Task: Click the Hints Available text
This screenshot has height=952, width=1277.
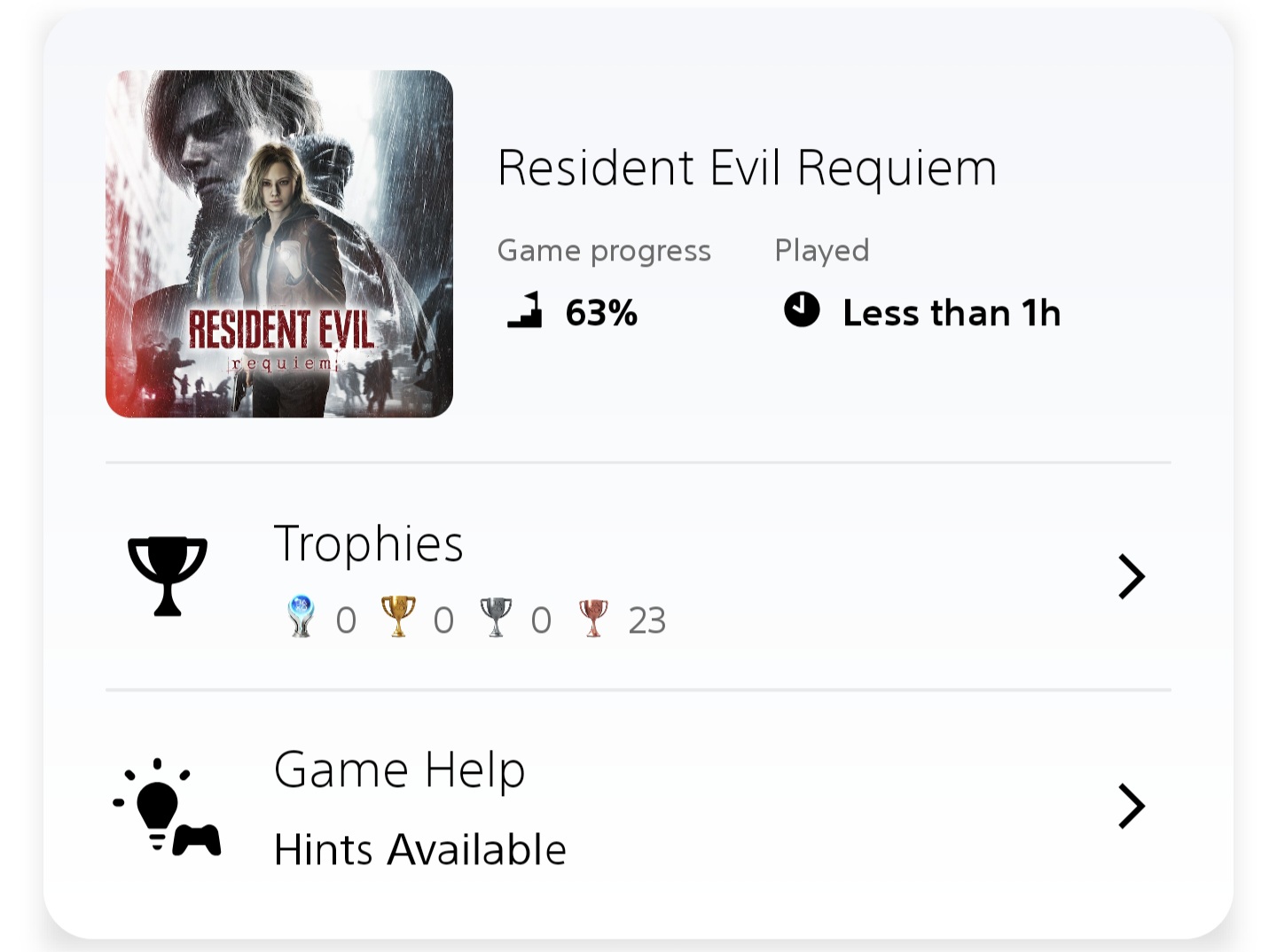Action: [x=419, y=849]
